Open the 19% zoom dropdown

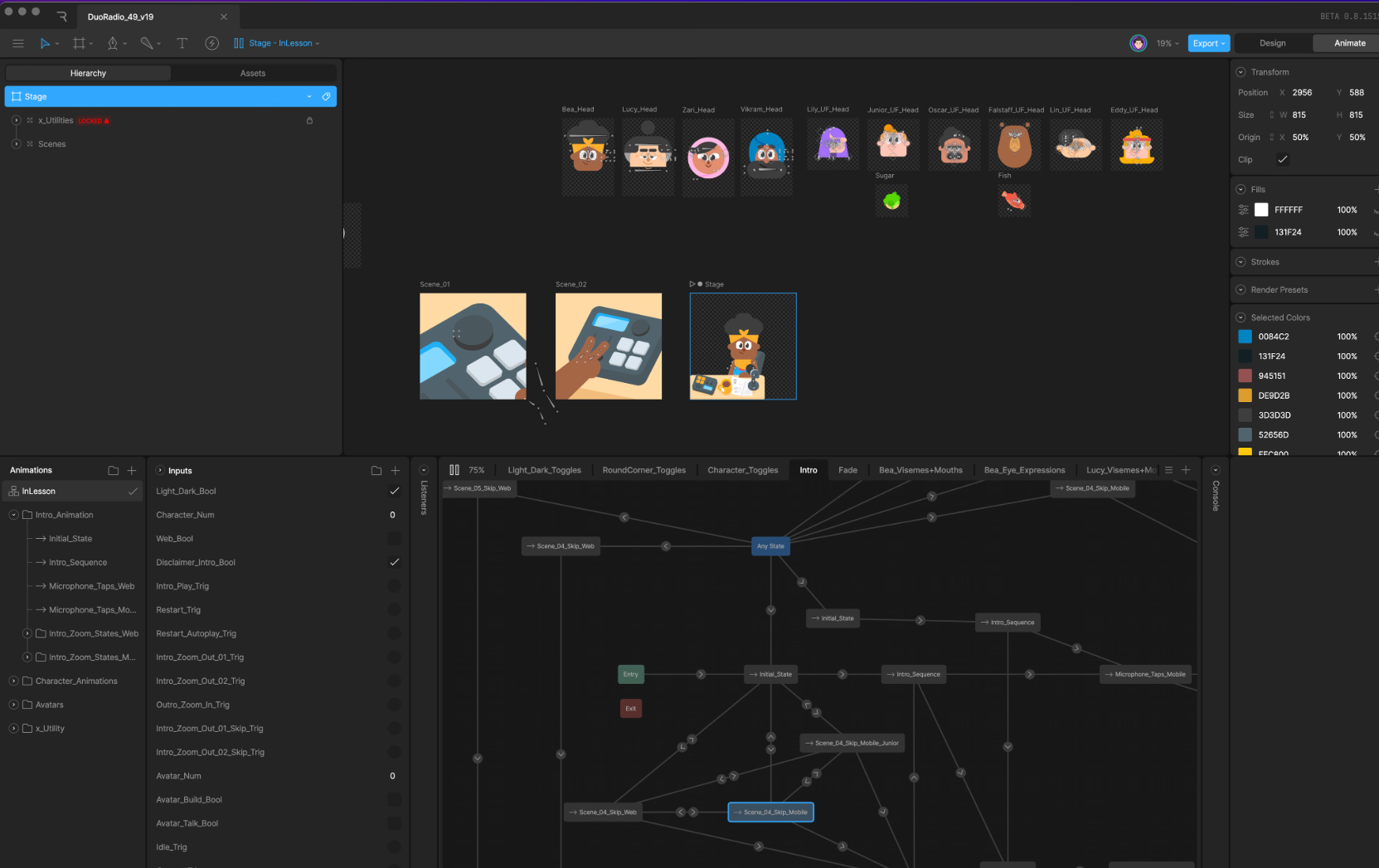[1168, 43]
